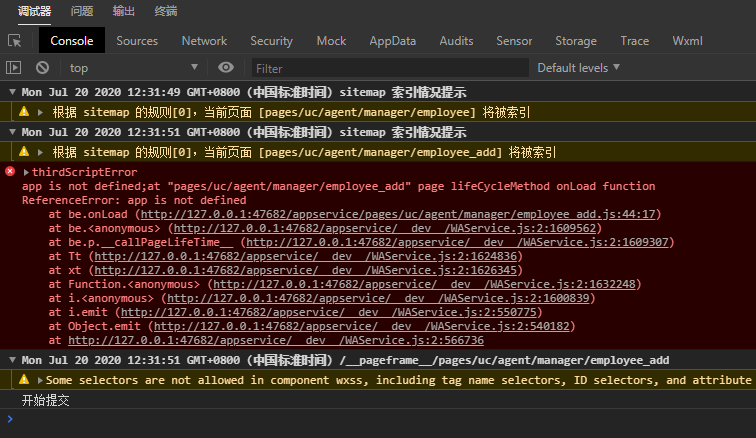Click the 'ReferenceError: app is not defined' line

click(134, 200)
